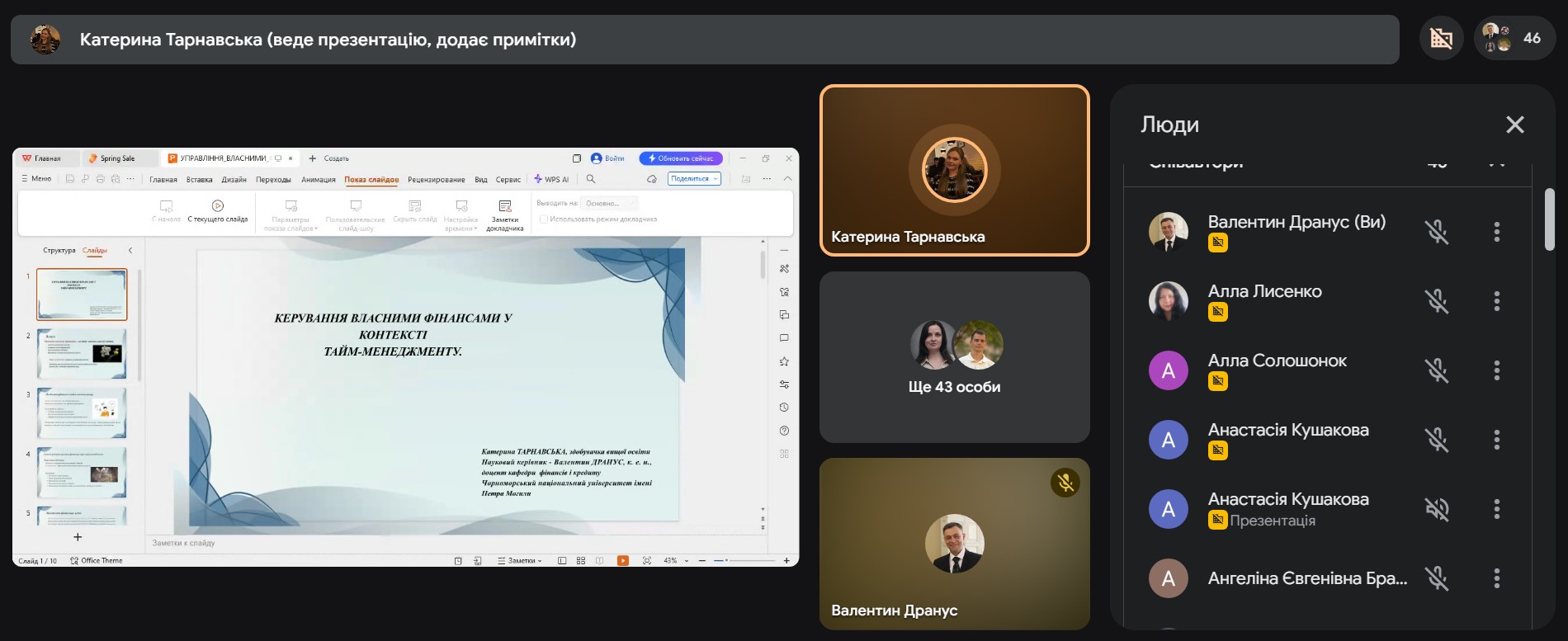Select slide 3 thumbnail in panel
This screenshot has width=1568, height=641.
pos(82,412)
